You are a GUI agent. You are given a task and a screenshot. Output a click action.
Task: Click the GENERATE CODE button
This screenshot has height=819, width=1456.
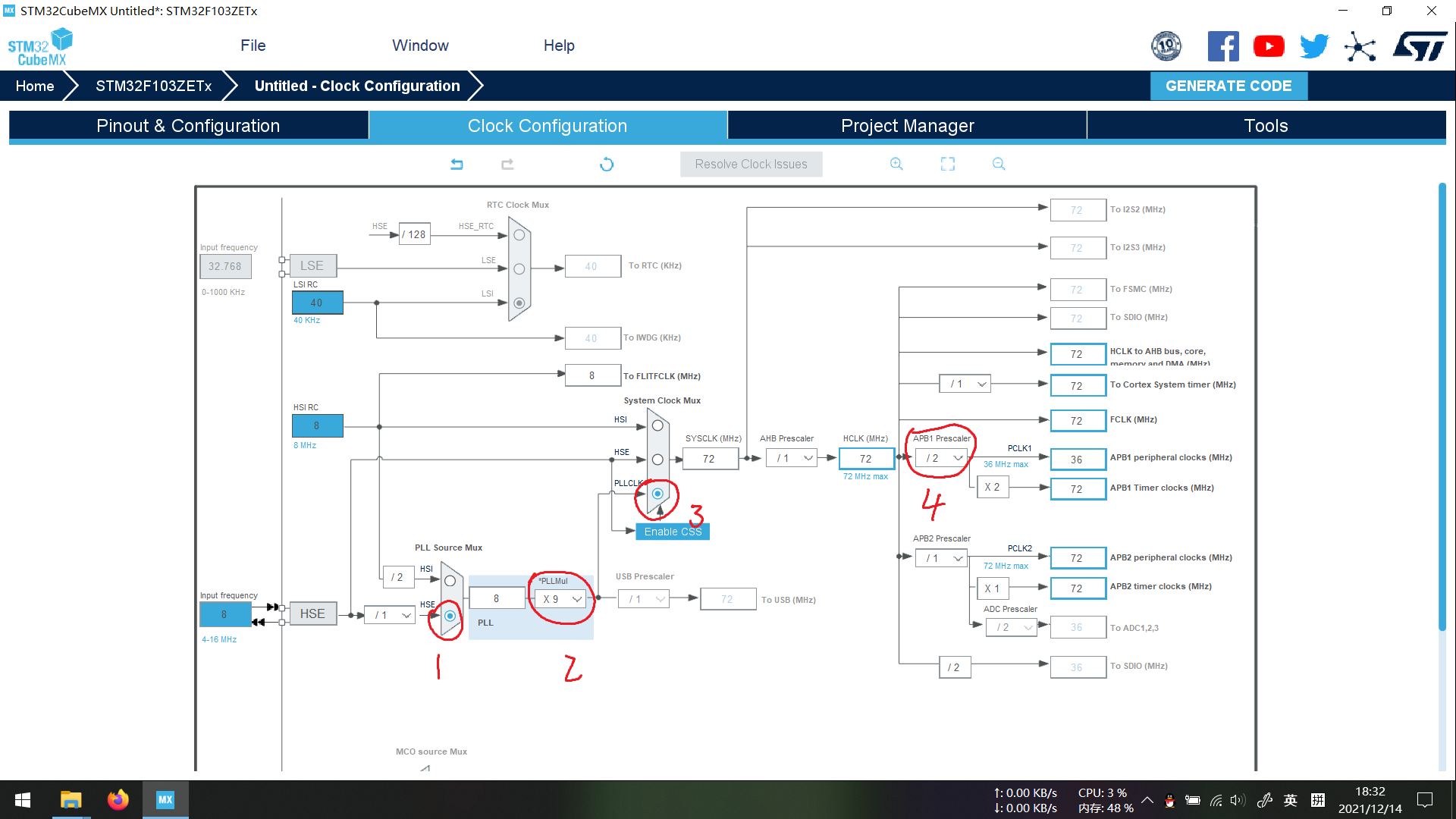pyautogui.click(x=1228, y=86)
